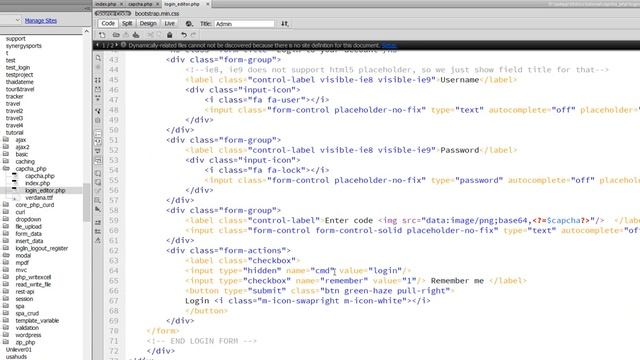Screen dimensions: 640x360
Task: Expand the dropdown folder in file tree
Action: coord(6,219)
